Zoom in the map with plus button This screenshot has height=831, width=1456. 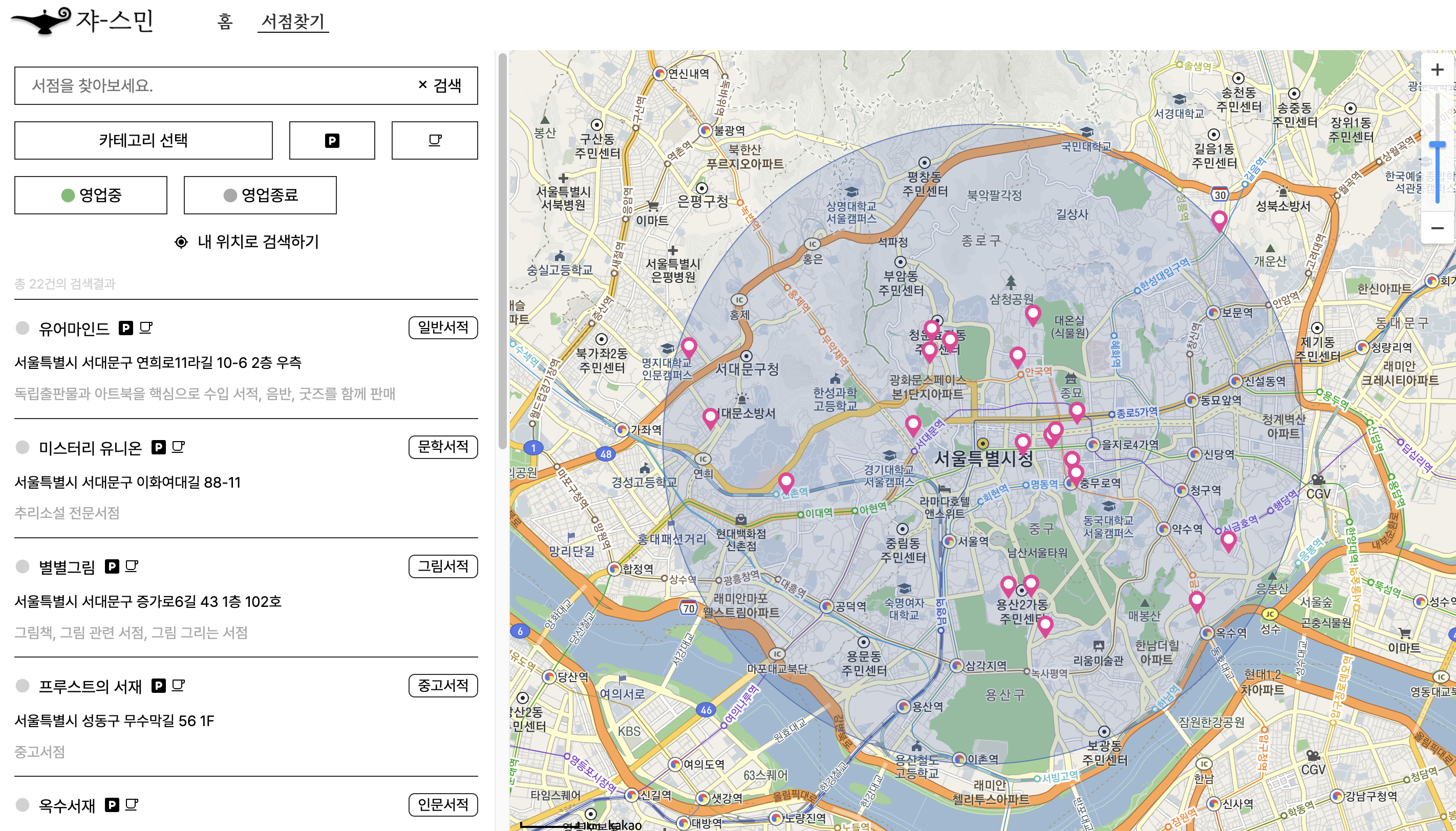point(1437,70)
